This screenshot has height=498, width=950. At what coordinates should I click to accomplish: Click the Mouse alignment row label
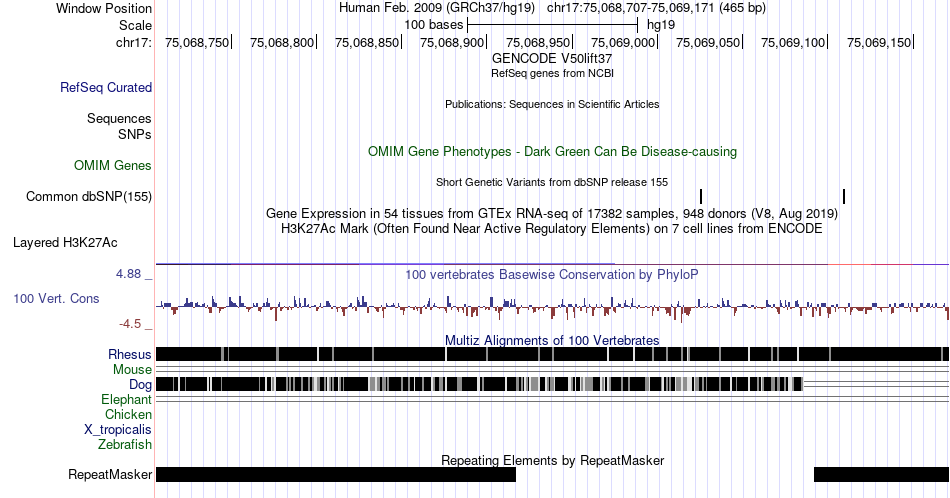tap(132, 370)
